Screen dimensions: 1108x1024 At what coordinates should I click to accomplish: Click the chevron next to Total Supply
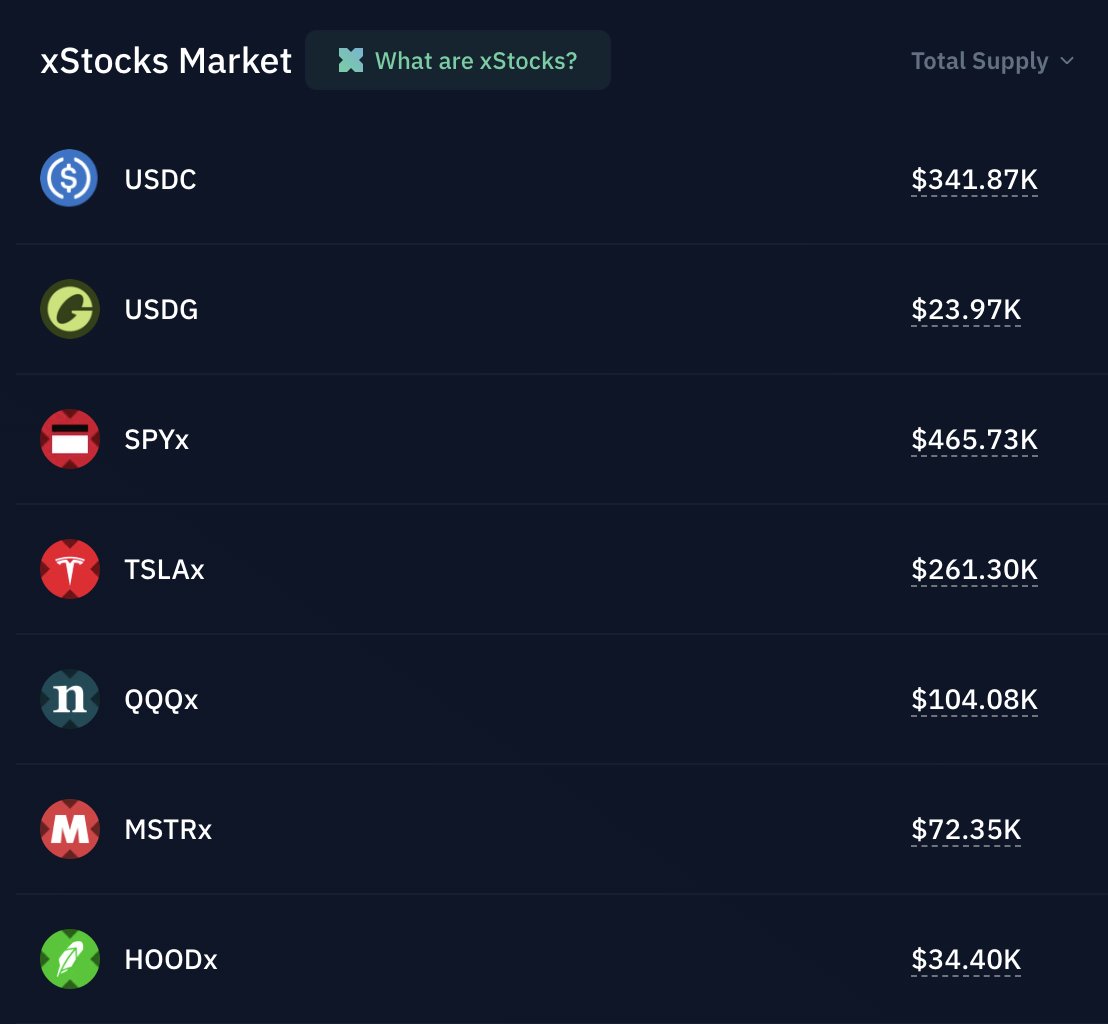[1067, 61]
